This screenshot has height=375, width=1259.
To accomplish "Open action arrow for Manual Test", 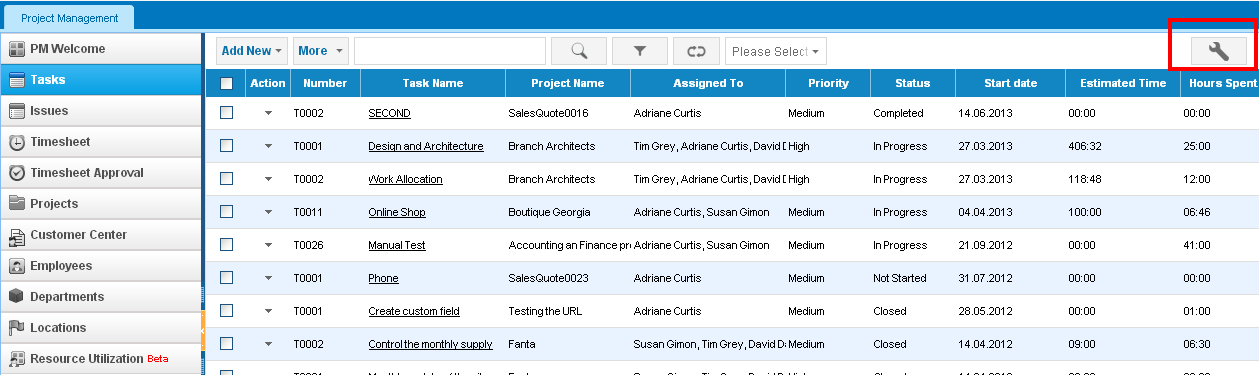I will [x=268, y=246].
